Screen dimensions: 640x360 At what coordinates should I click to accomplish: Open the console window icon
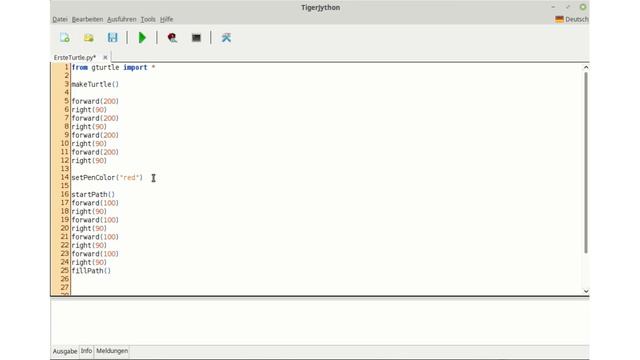tap(196, 38)
